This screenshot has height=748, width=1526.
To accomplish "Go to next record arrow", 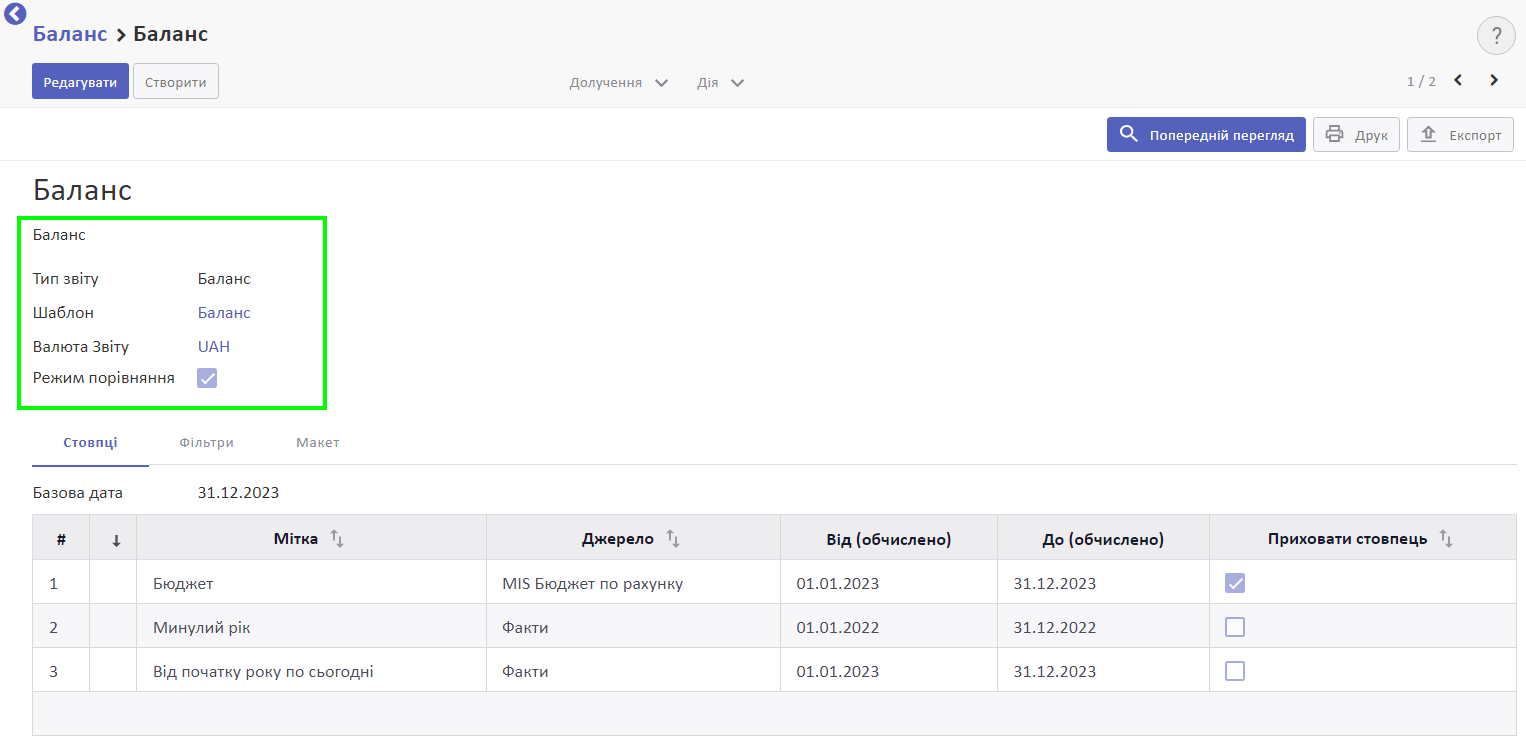I will coord(1494,80).
